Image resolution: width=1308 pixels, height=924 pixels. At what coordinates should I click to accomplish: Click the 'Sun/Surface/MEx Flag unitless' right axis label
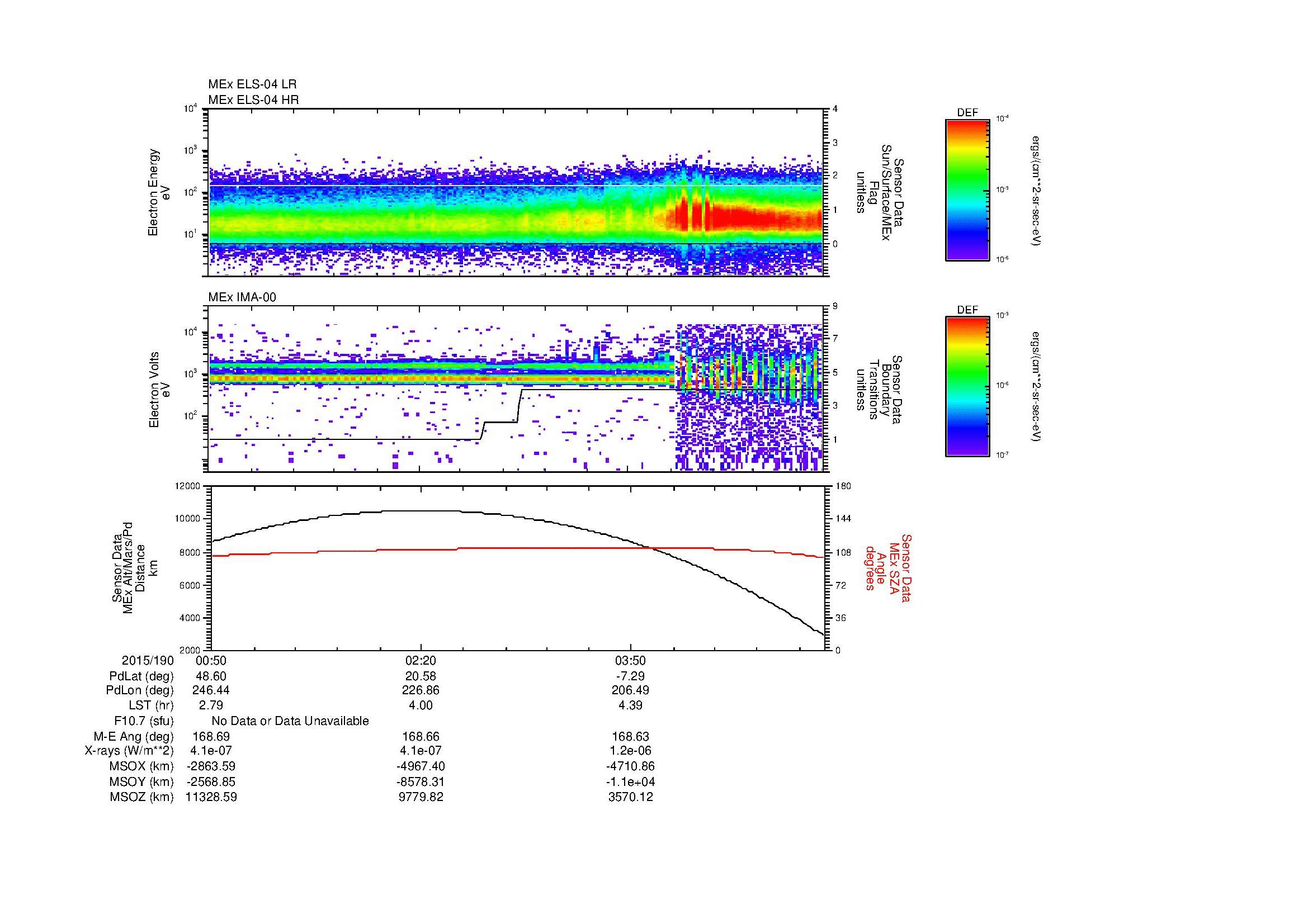pos(880,192)
